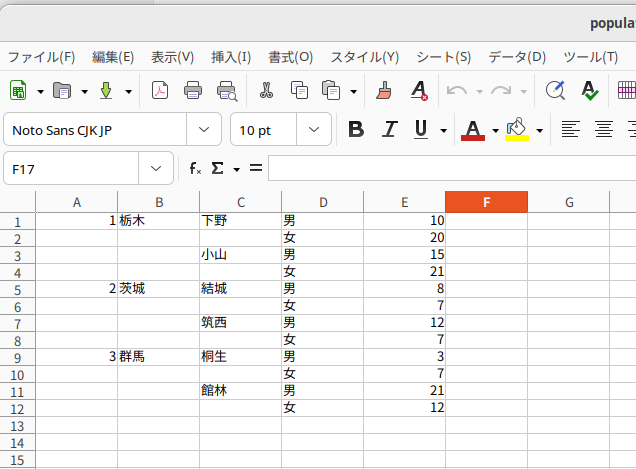
Task: Expand the Name Box dropdown
Action: click(156, 168)
